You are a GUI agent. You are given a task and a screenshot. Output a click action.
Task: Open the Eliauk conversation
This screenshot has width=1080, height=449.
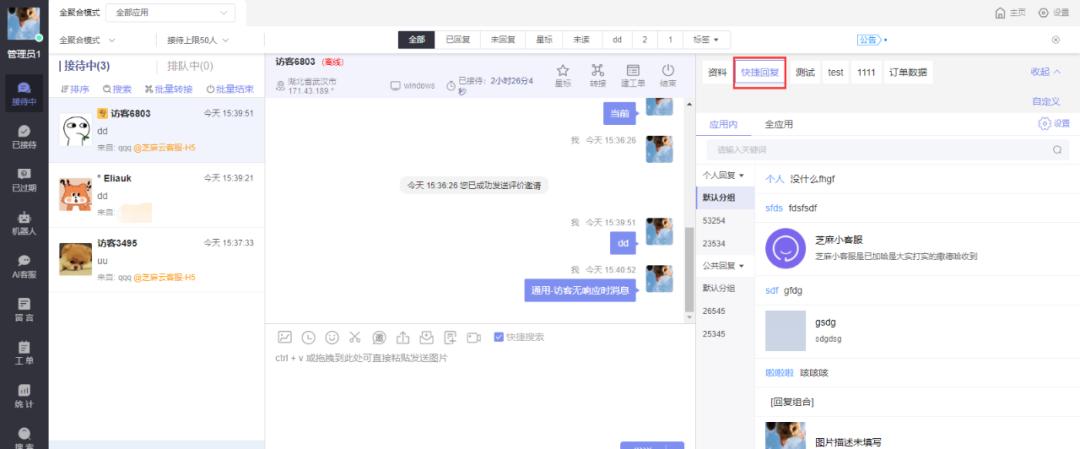157,196
